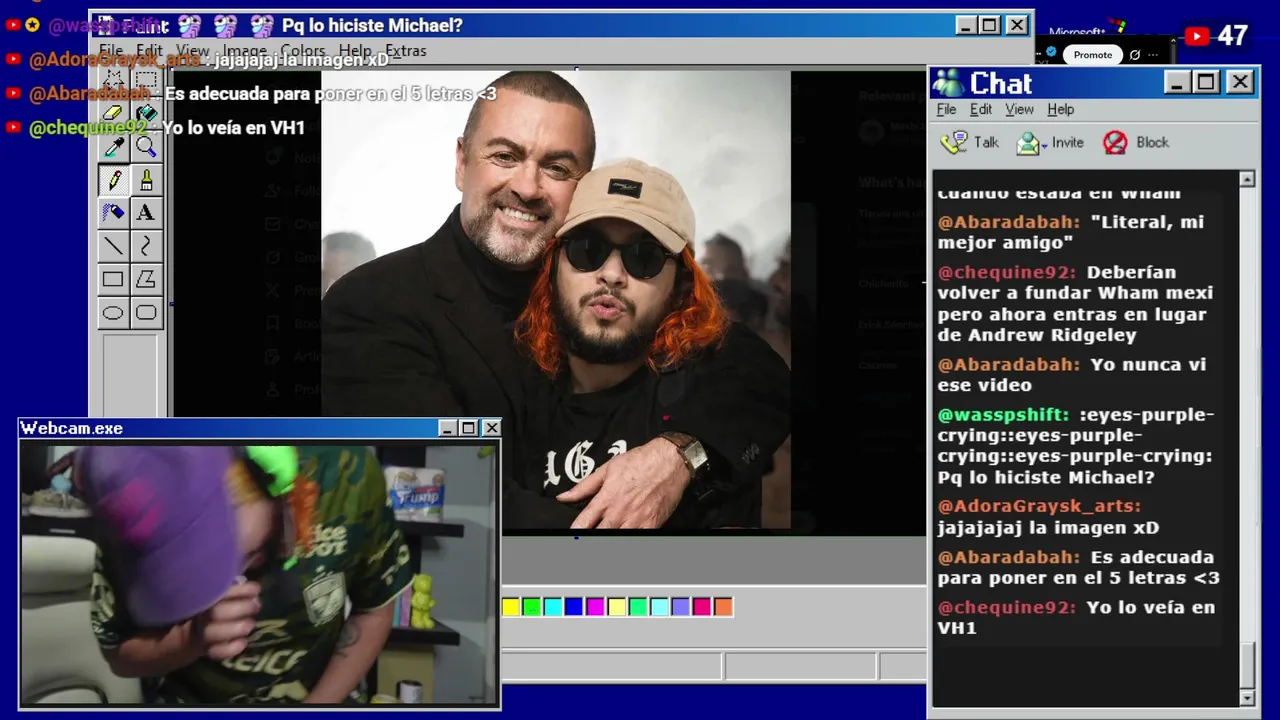Click the "@wasspshift:" username in Chat
The height and width of the screenshot is (720, 1280).
pyautogui.click(x=1003, y=414)
